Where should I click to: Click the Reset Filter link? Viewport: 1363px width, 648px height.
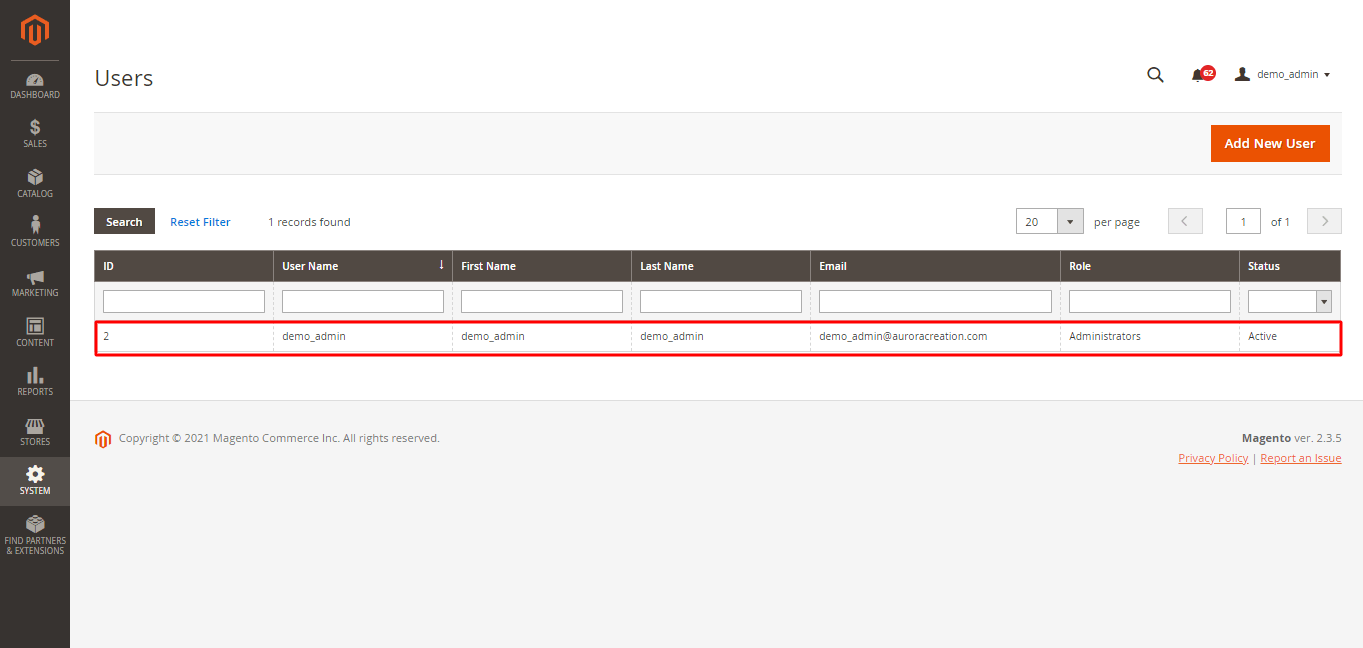[x=200, y=221]
